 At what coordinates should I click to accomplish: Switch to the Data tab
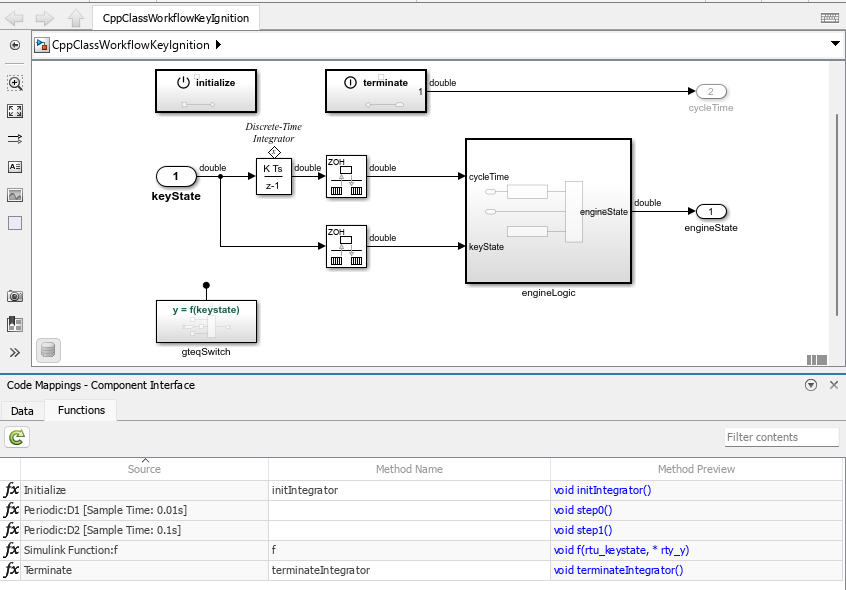pyautogui.click(x=22, y=410)
